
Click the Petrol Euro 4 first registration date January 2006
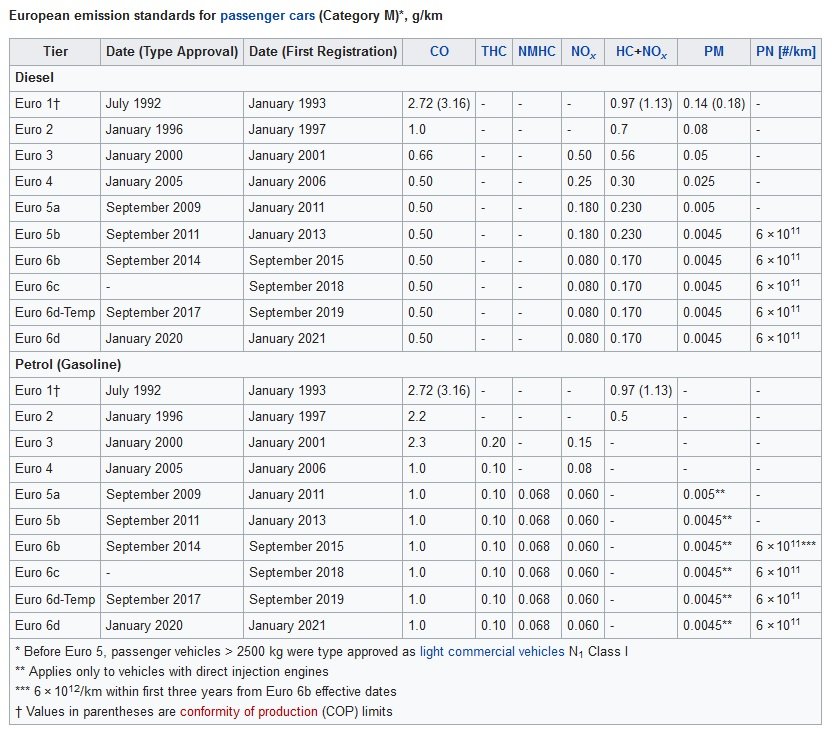pyautogui.click(x=287, y=469)
